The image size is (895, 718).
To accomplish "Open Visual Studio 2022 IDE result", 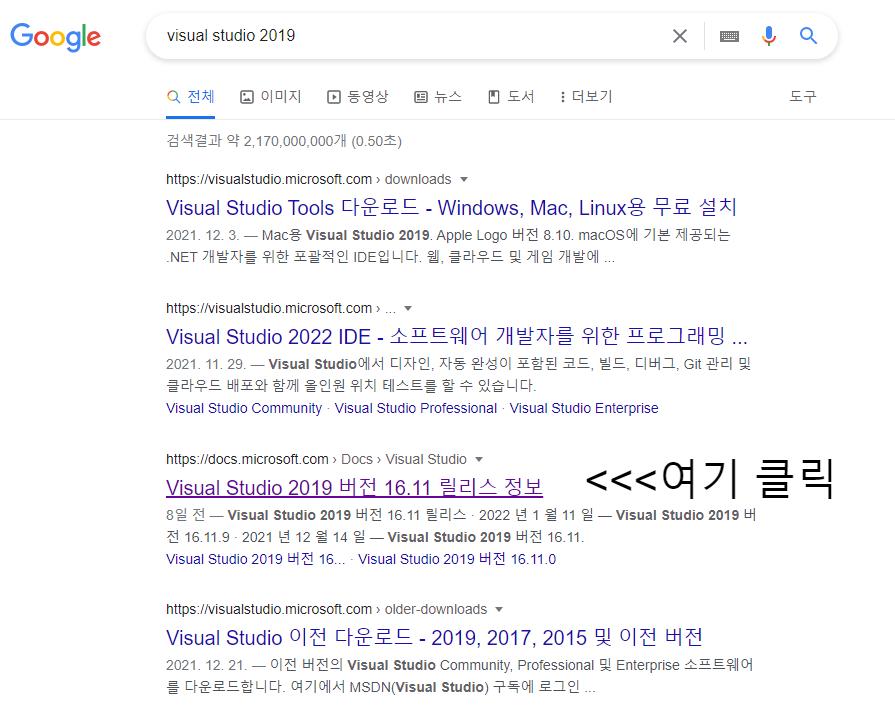I will pos(457,336).
